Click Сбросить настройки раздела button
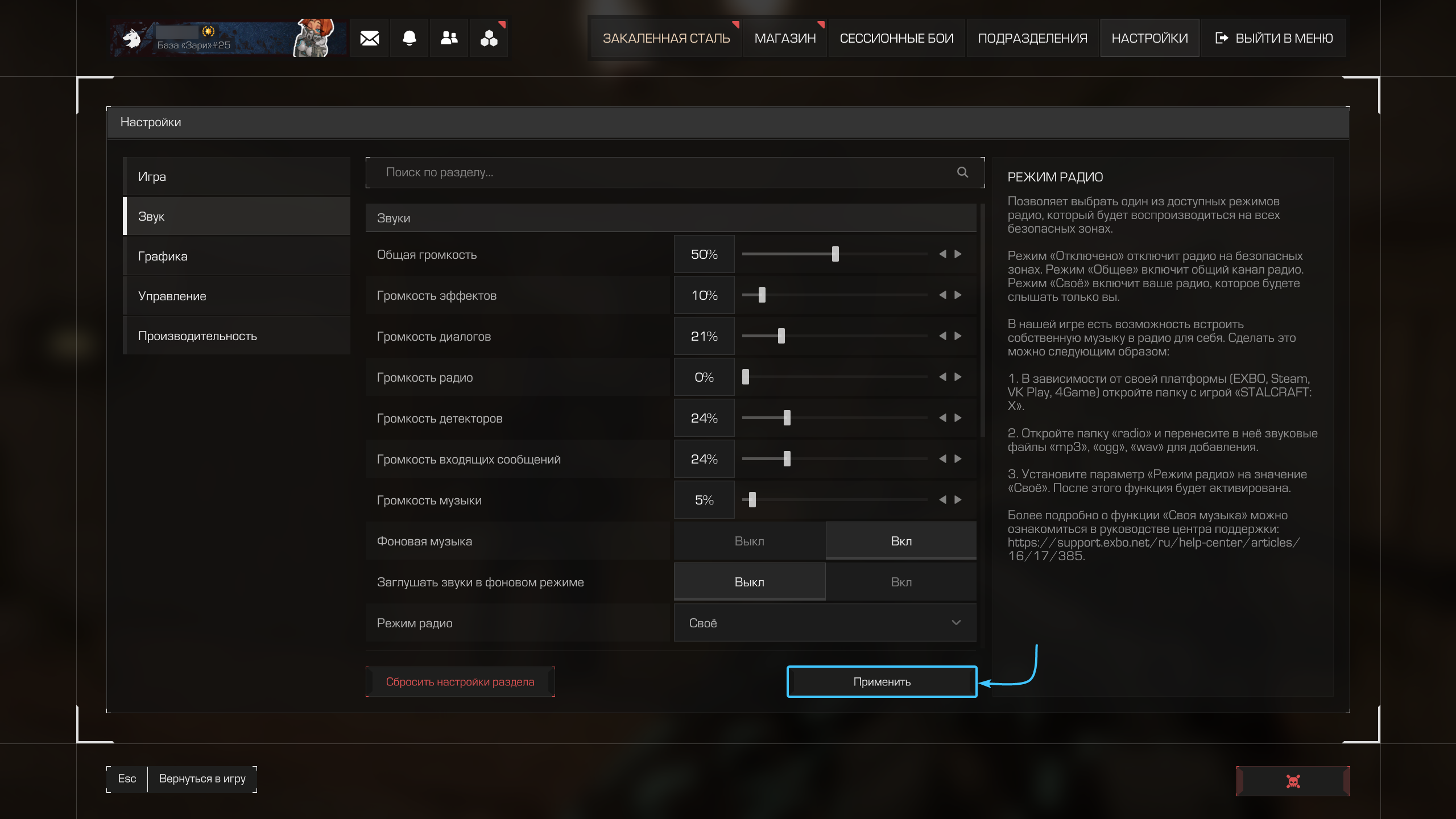The width and height of the screenshot is (1456, 819). tap(460, 682)
